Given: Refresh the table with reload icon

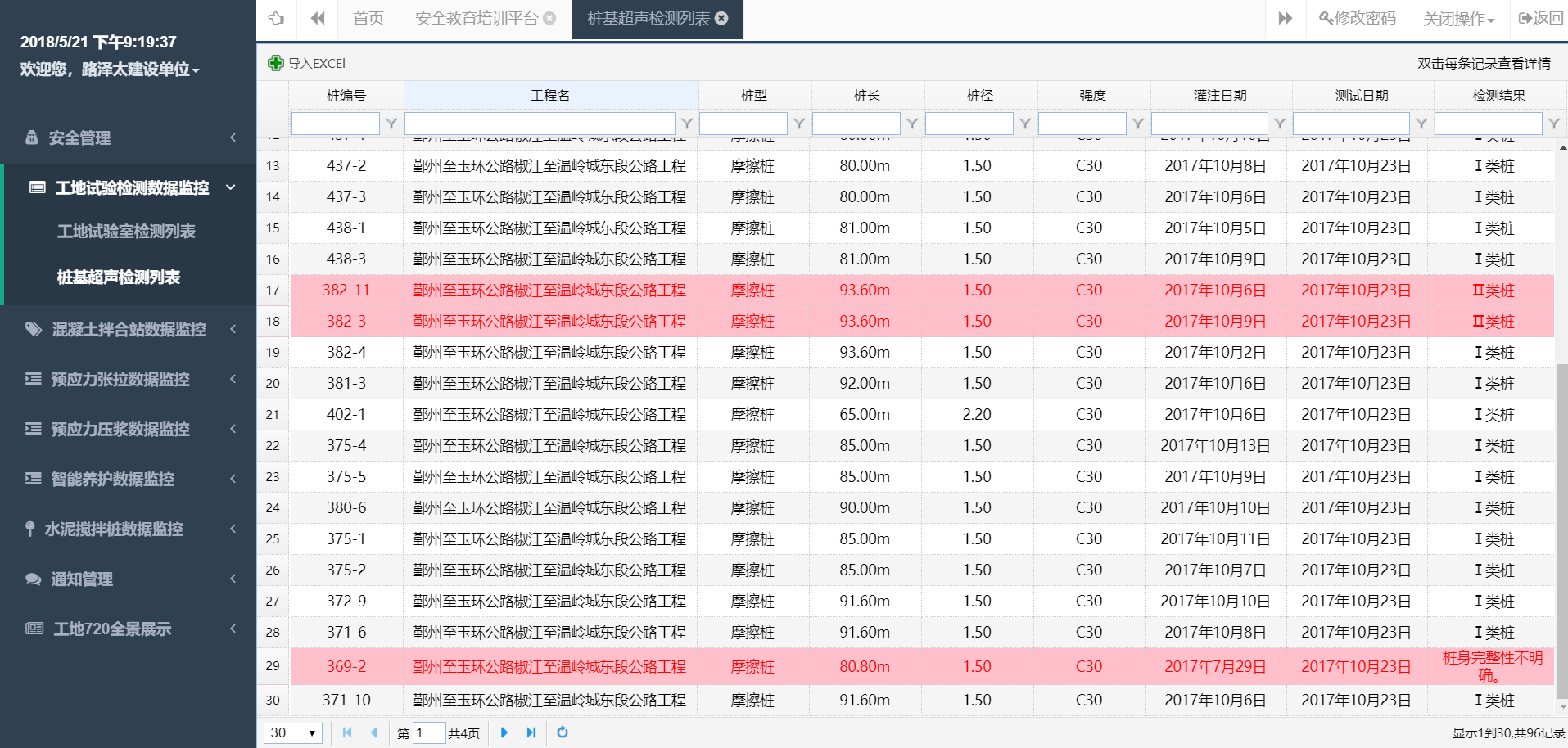Looking at the screenshot, I should [563, 732].
